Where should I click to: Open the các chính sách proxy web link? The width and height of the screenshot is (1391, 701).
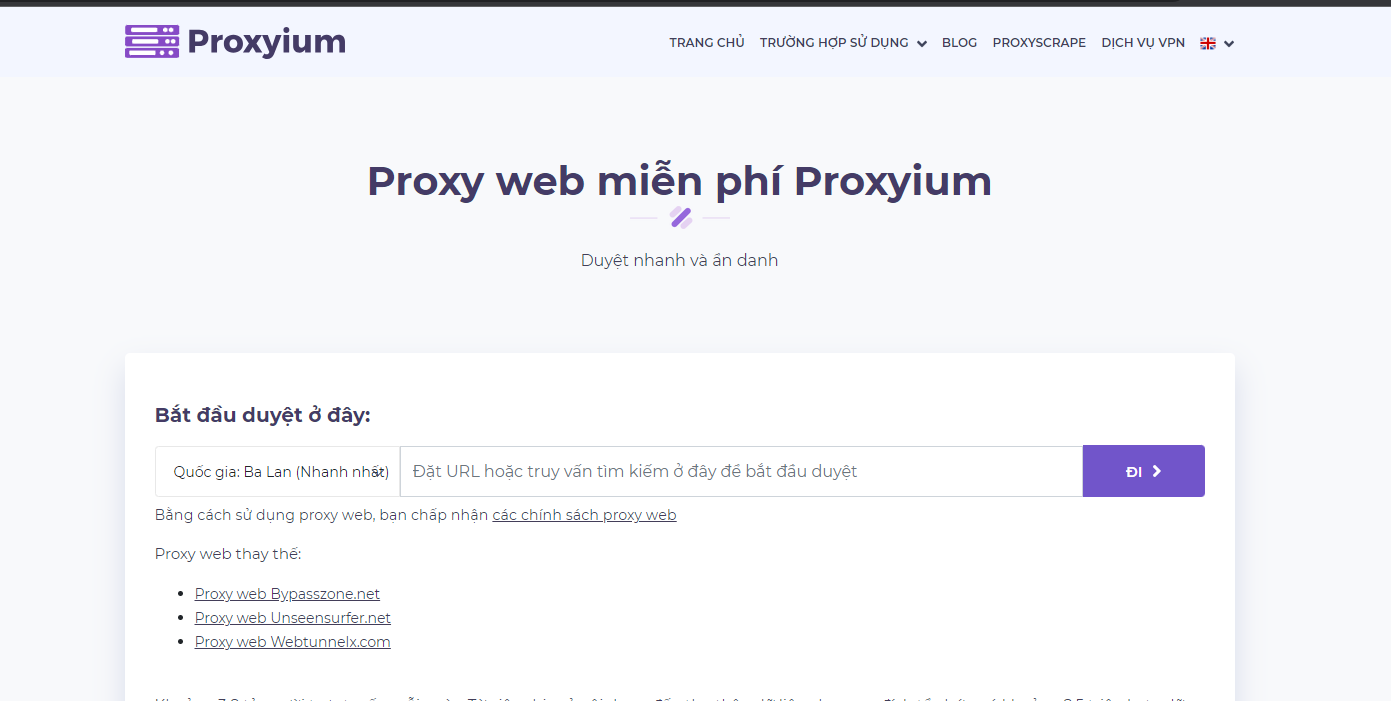584,515
